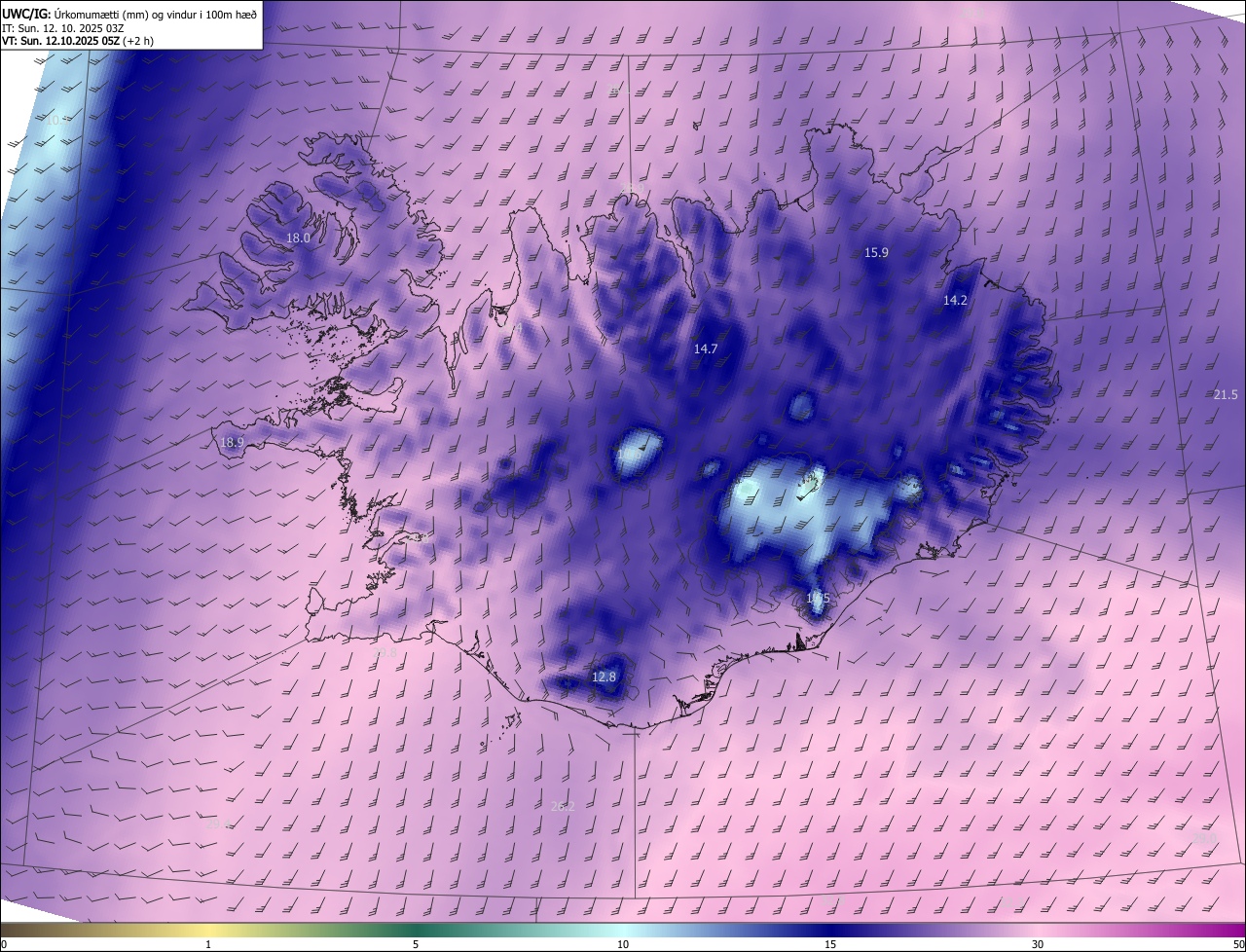Image resolution: width=1246 pixels, height=952 pixels.
Task: Click the color scale tick labelled 0
Action: click(3, 944)
